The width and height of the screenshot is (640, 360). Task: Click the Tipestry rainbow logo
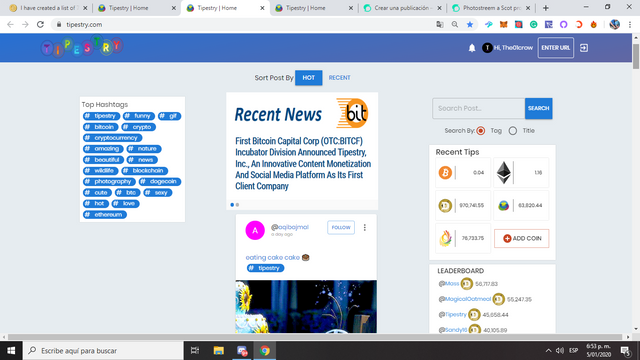[82, 47]
